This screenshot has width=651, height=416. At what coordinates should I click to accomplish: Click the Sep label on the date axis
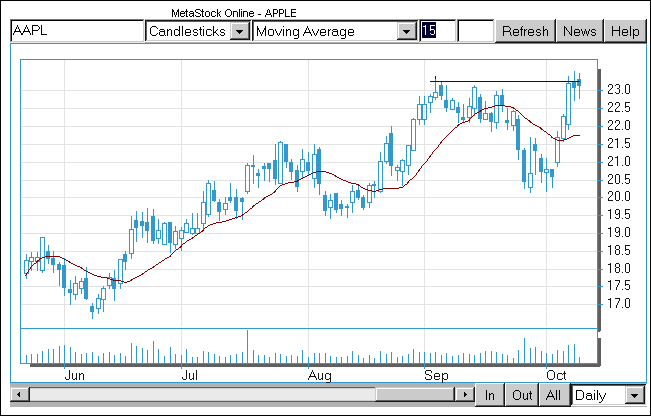[436, 376]
